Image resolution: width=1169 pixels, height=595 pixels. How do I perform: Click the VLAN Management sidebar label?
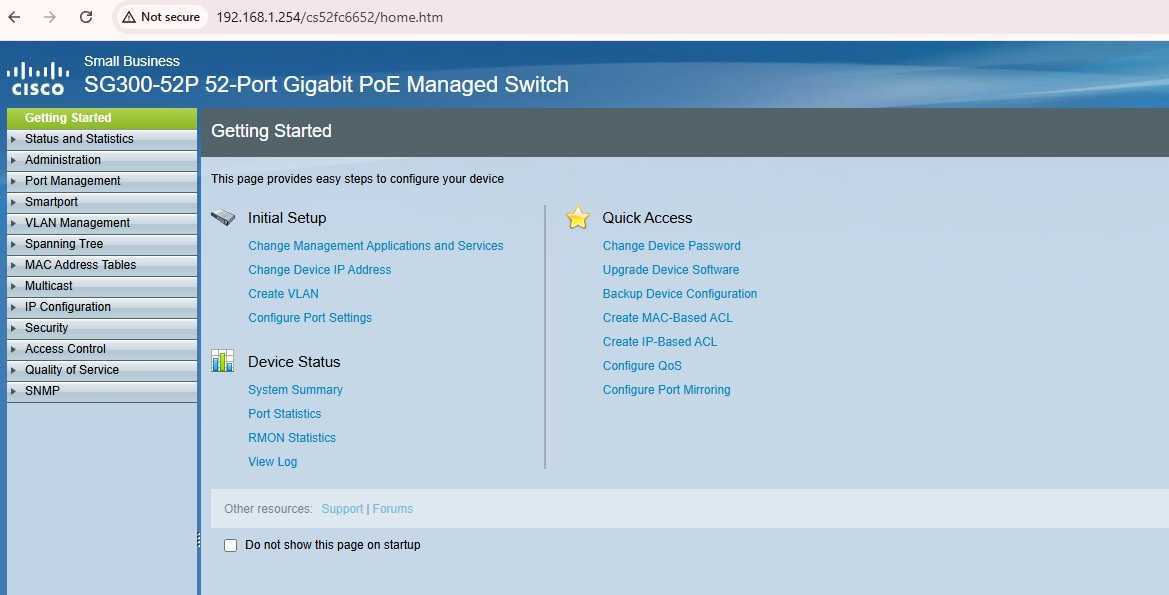pyautogui.click(x=78, y=222)
